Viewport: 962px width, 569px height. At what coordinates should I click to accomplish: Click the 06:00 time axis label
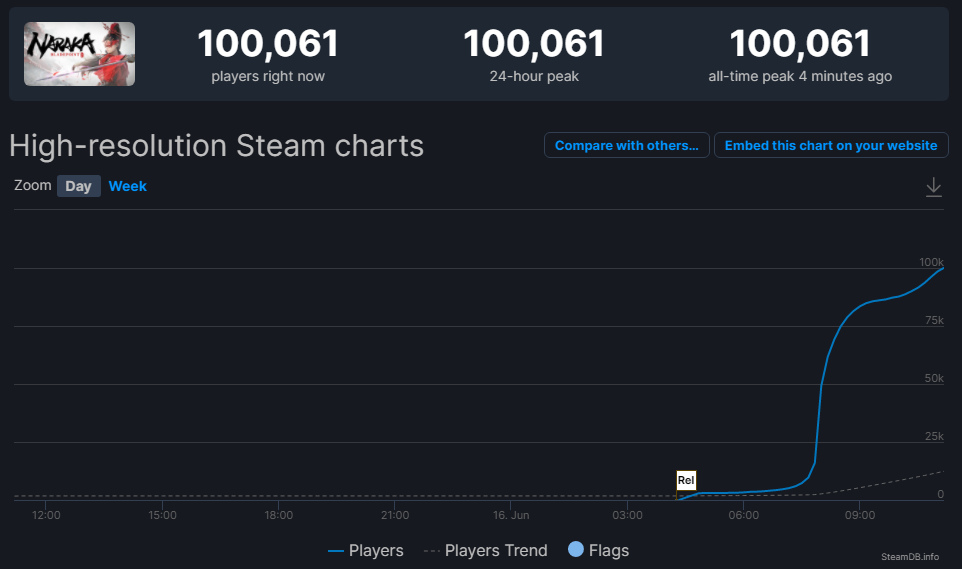(744, 515)
